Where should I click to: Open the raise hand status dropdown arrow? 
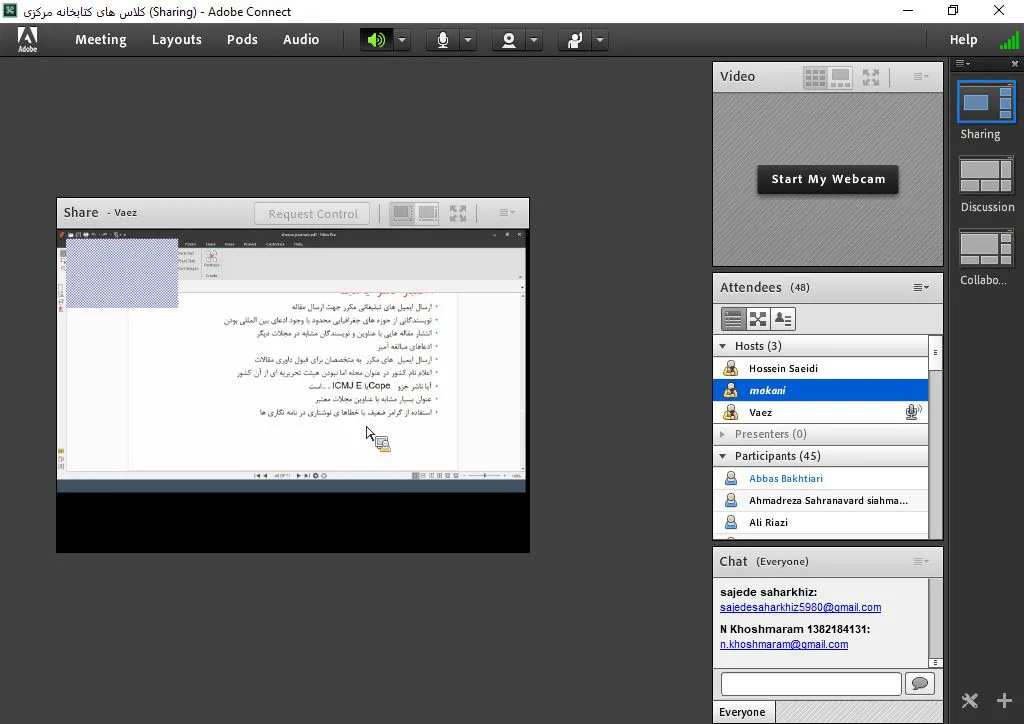600,40
